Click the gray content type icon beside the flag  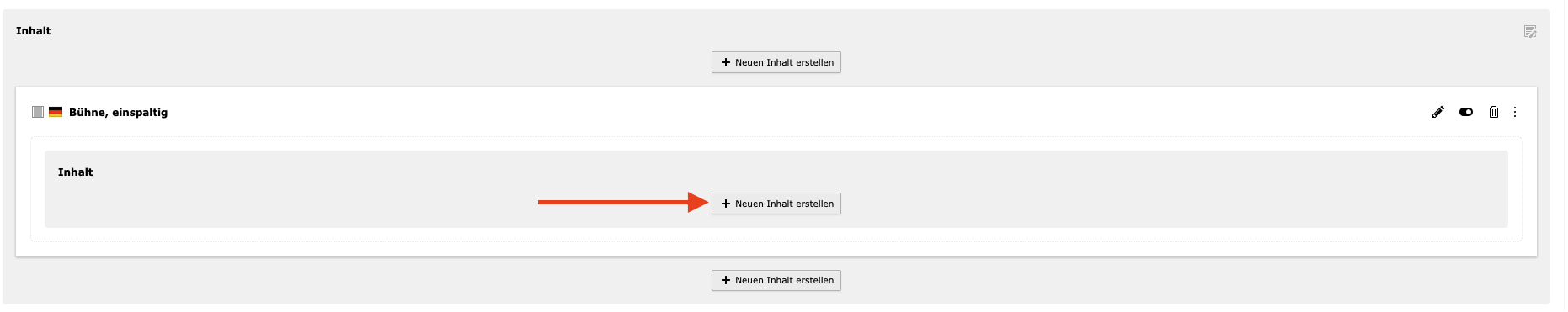coord(38,112)
